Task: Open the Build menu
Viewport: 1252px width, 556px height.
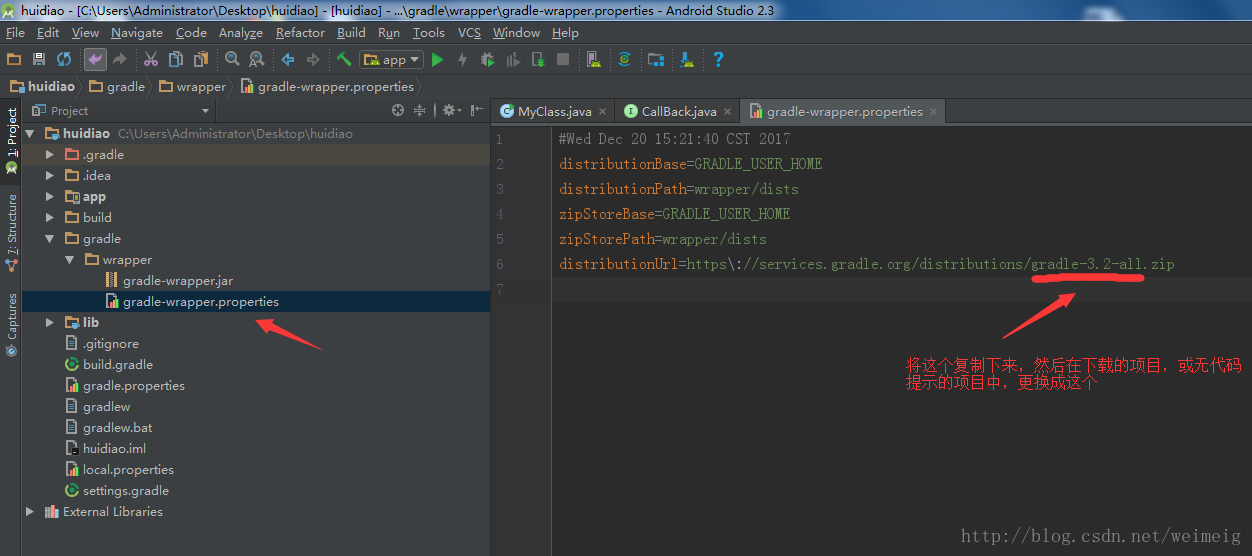Action: 351,33
